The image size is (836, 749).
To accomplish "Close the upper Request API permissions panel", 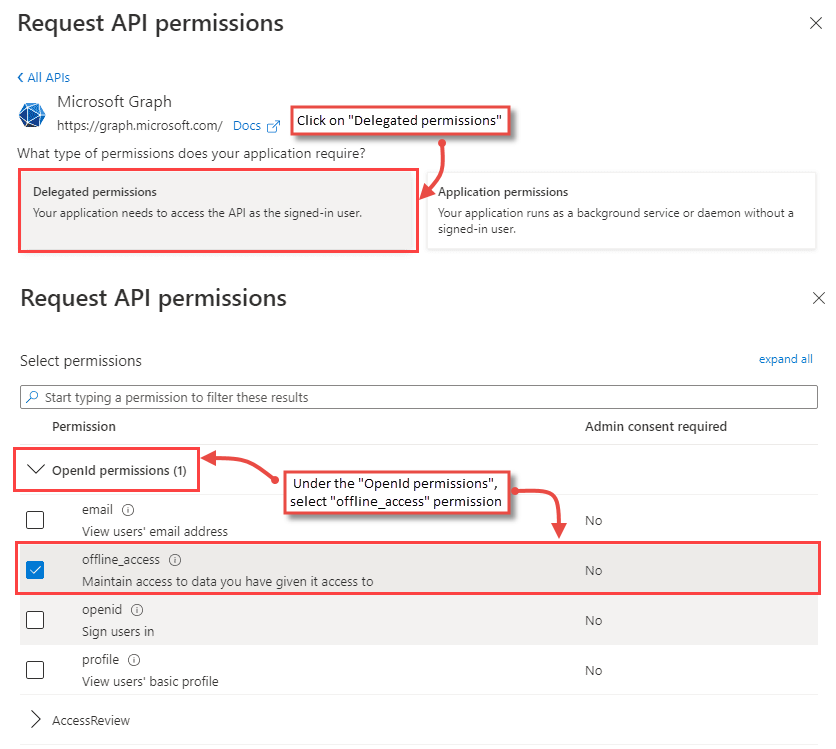I will 816,23.
